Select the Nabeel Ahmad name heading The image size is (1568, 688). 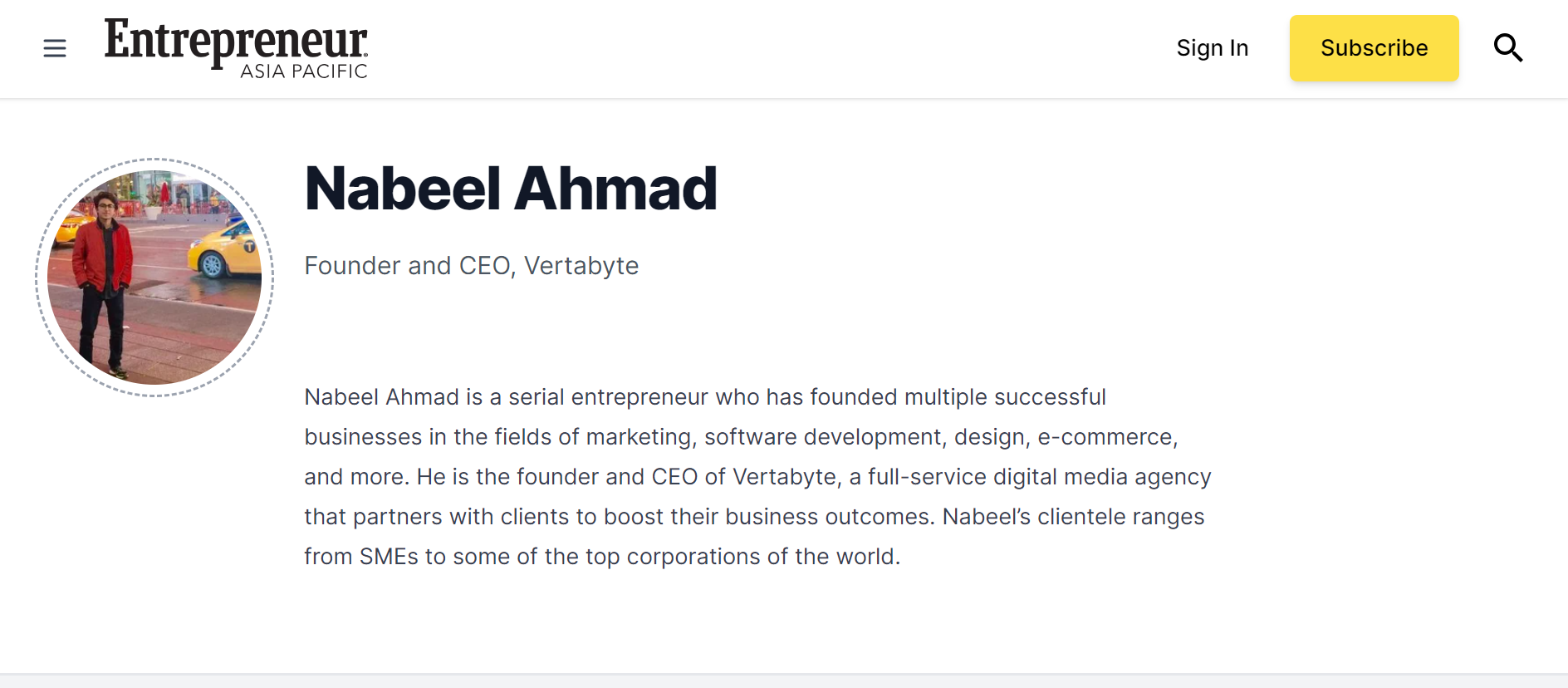pos(511,189)
